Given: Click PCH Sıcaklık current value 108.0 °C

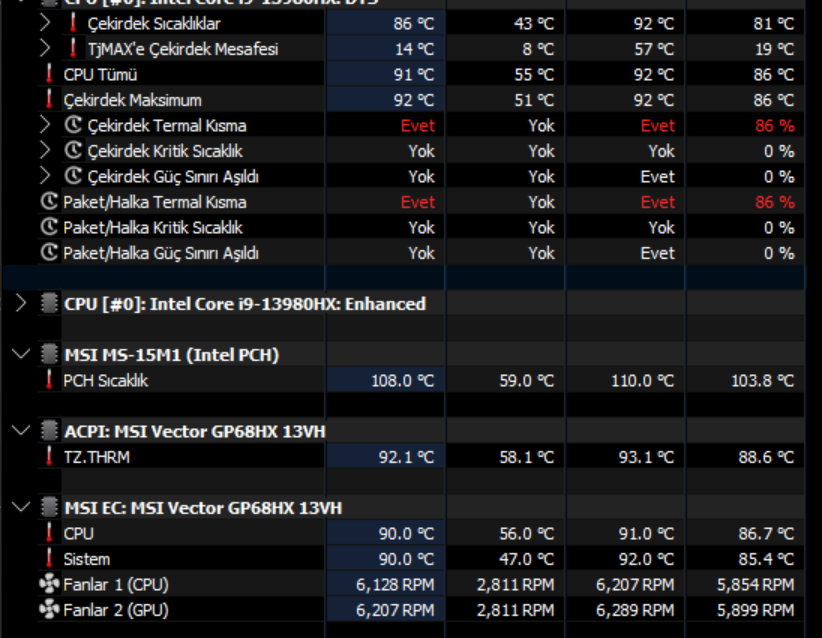Looking at the screenshot, I should [x=403, y=381].
